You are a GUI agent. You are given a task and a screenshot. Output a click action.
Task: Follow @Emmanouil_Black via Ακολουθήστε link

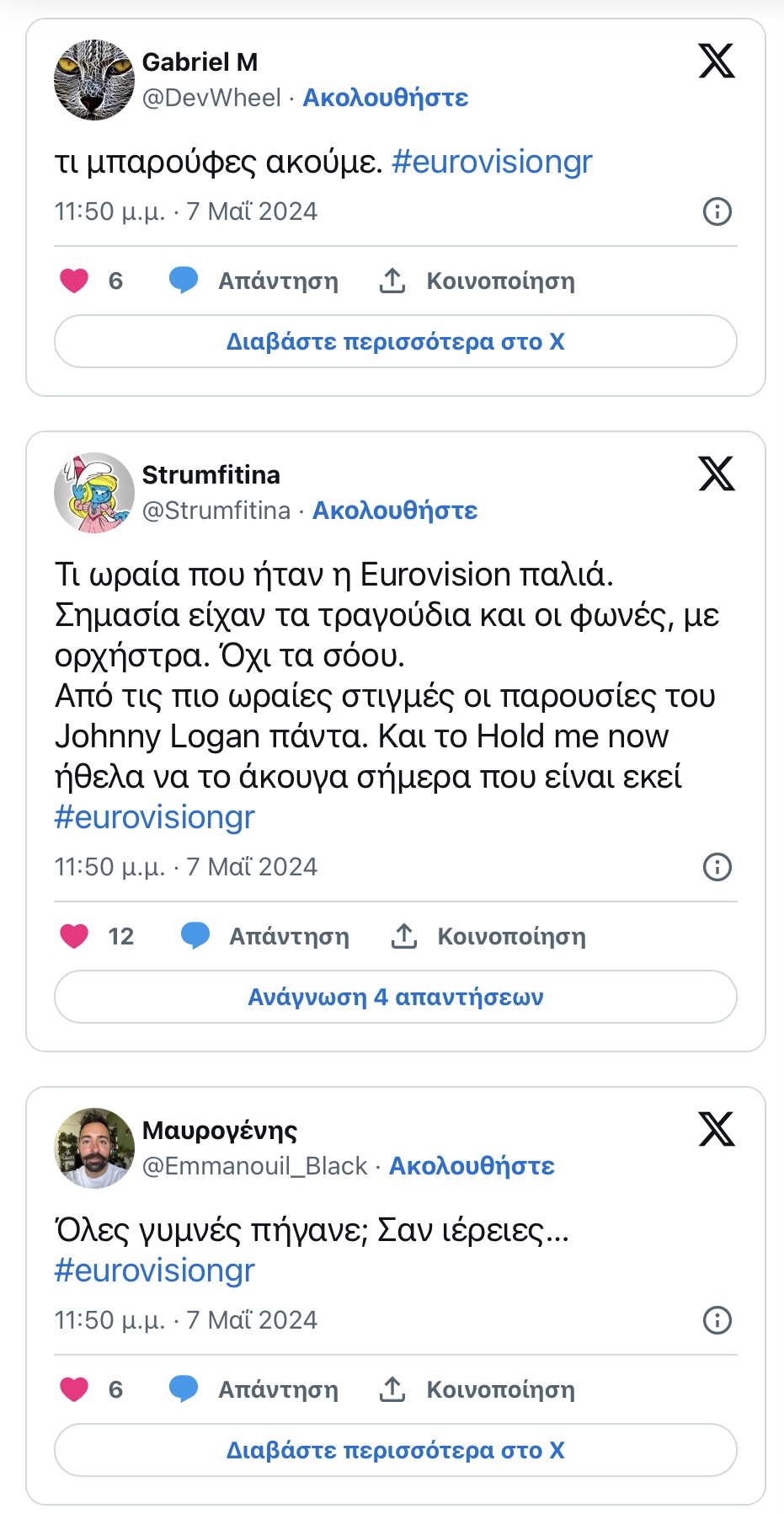pyautogui.click(x=472, y=1166)
